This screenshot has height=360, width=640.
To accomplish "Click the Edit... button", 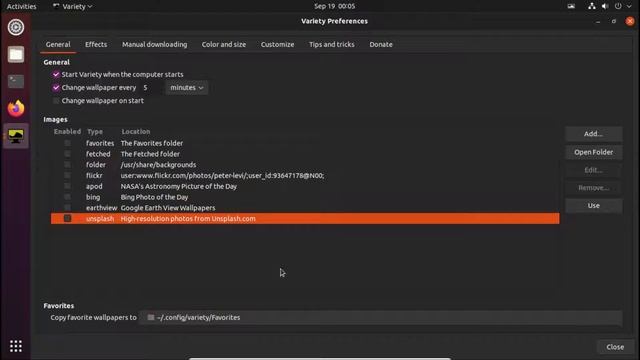I will [x=593, y=170].
